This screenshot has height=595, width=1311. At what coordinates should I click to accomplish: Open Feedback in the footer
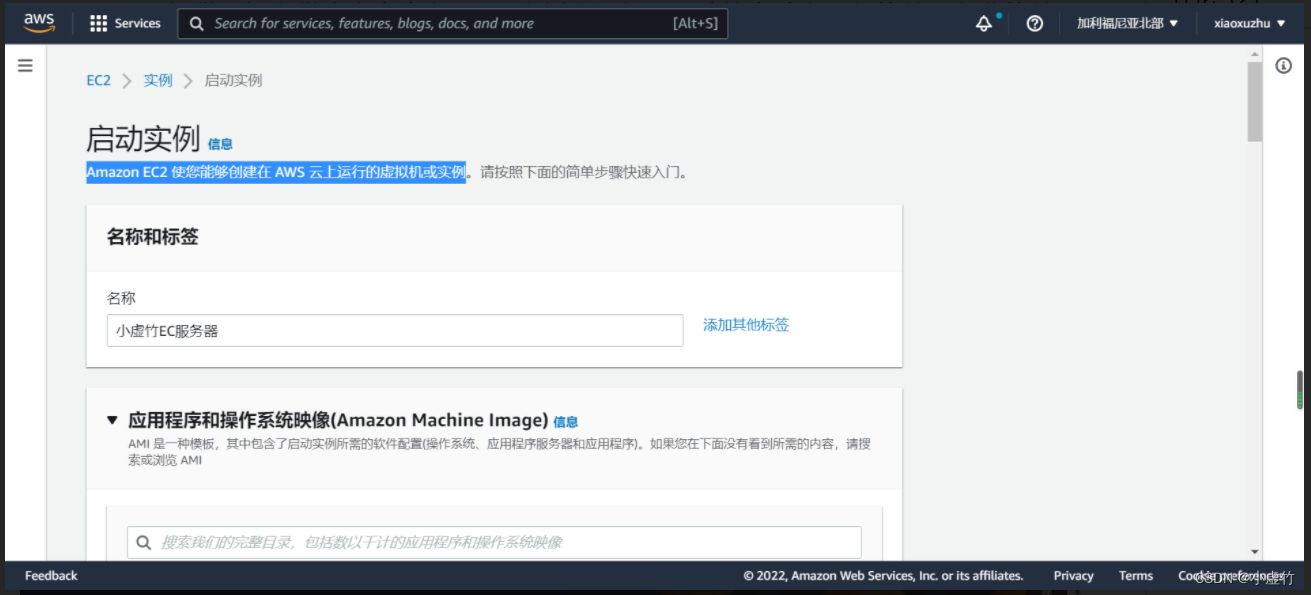coord(51,576)
